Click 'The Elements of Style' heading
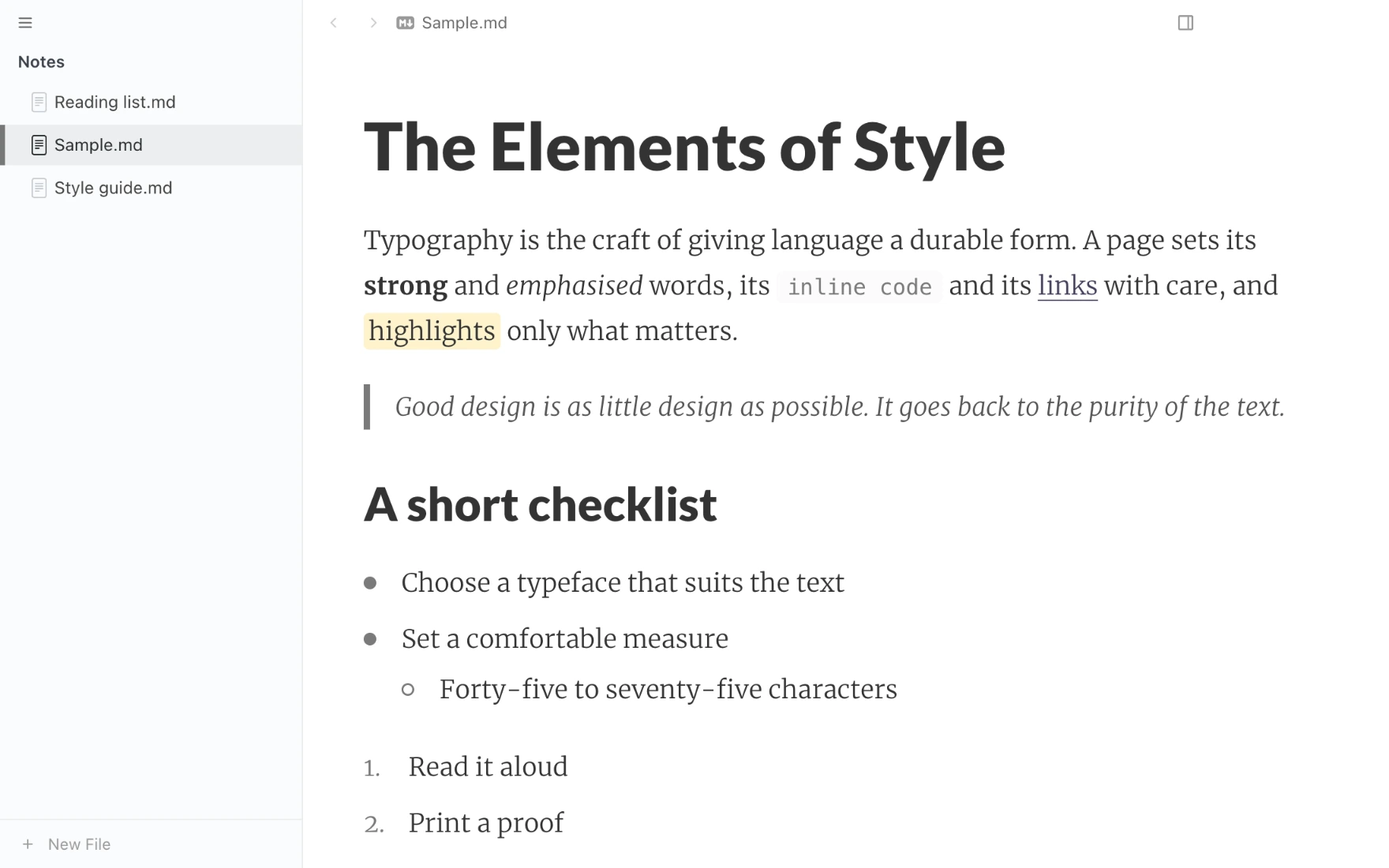The height and width of the screenshot is (868, 1389). click(x=684, y=148)
